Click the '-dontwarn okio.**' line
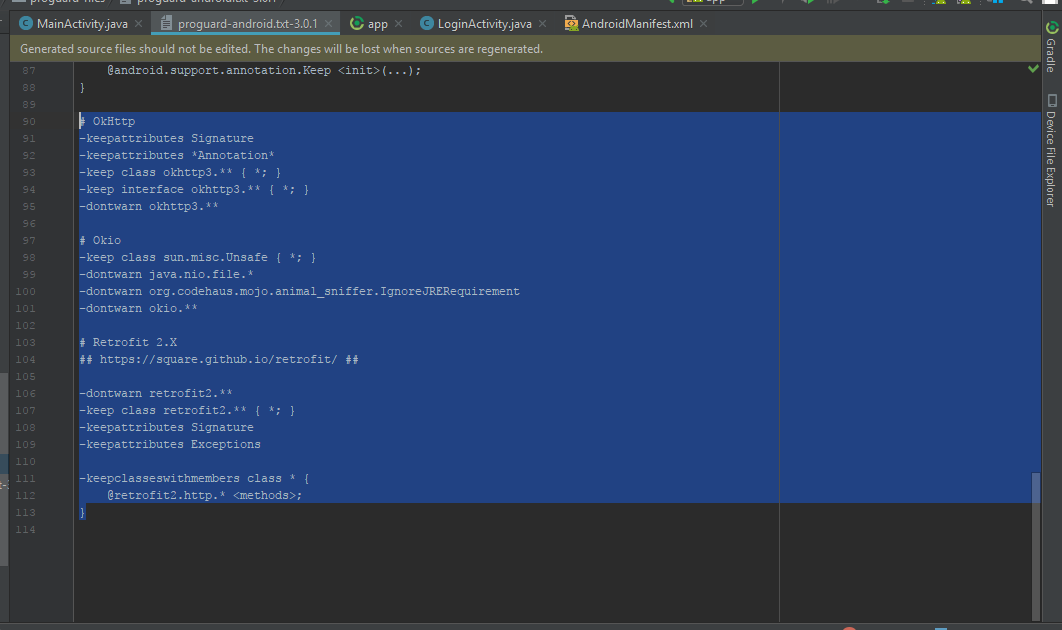 point(138,308)
